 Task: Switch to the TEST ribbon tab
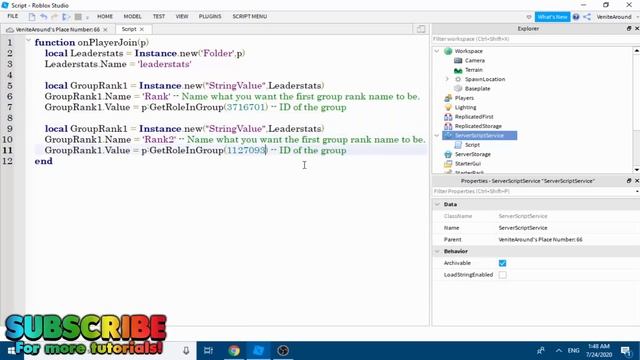pyautogui.click(x=159, y=16)
